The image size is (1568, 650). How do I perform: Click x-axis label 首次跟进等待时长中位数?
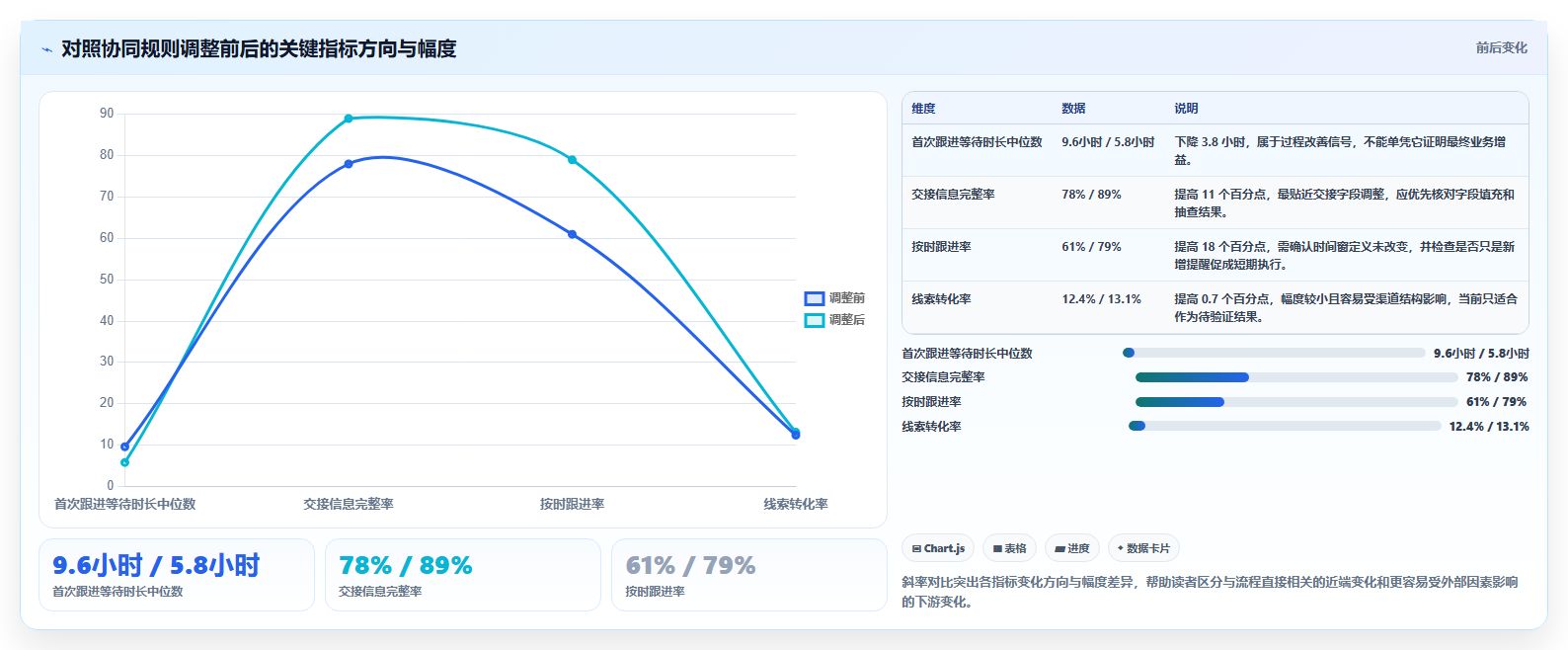coord(124,504)
